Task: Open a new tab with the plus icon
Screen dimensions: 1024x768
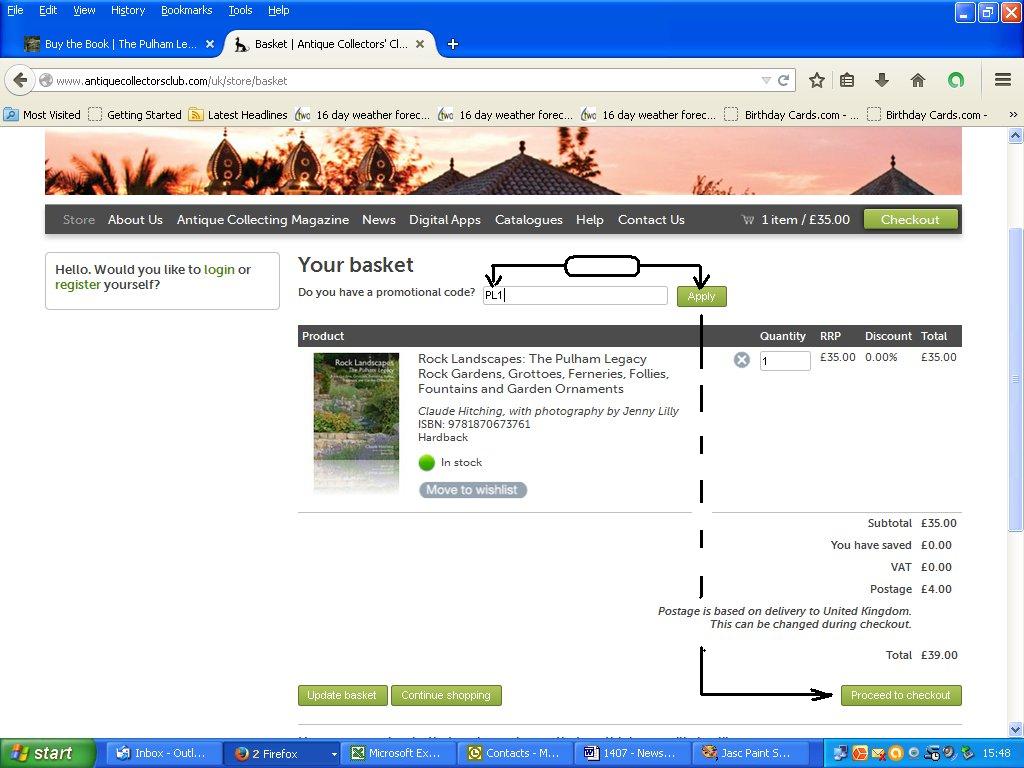Action: point(452,44)
